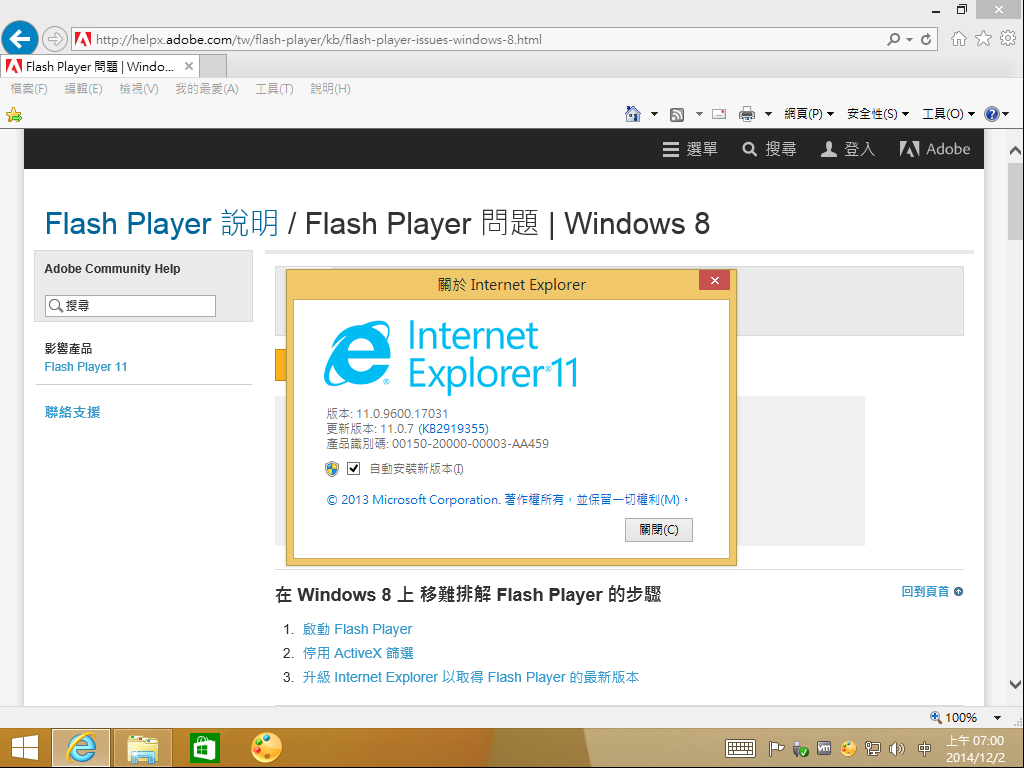This screenshot has width=1024, height=768.
Task: Click the Adobe site 搜尋 search icon
Action: click(769, 149)
